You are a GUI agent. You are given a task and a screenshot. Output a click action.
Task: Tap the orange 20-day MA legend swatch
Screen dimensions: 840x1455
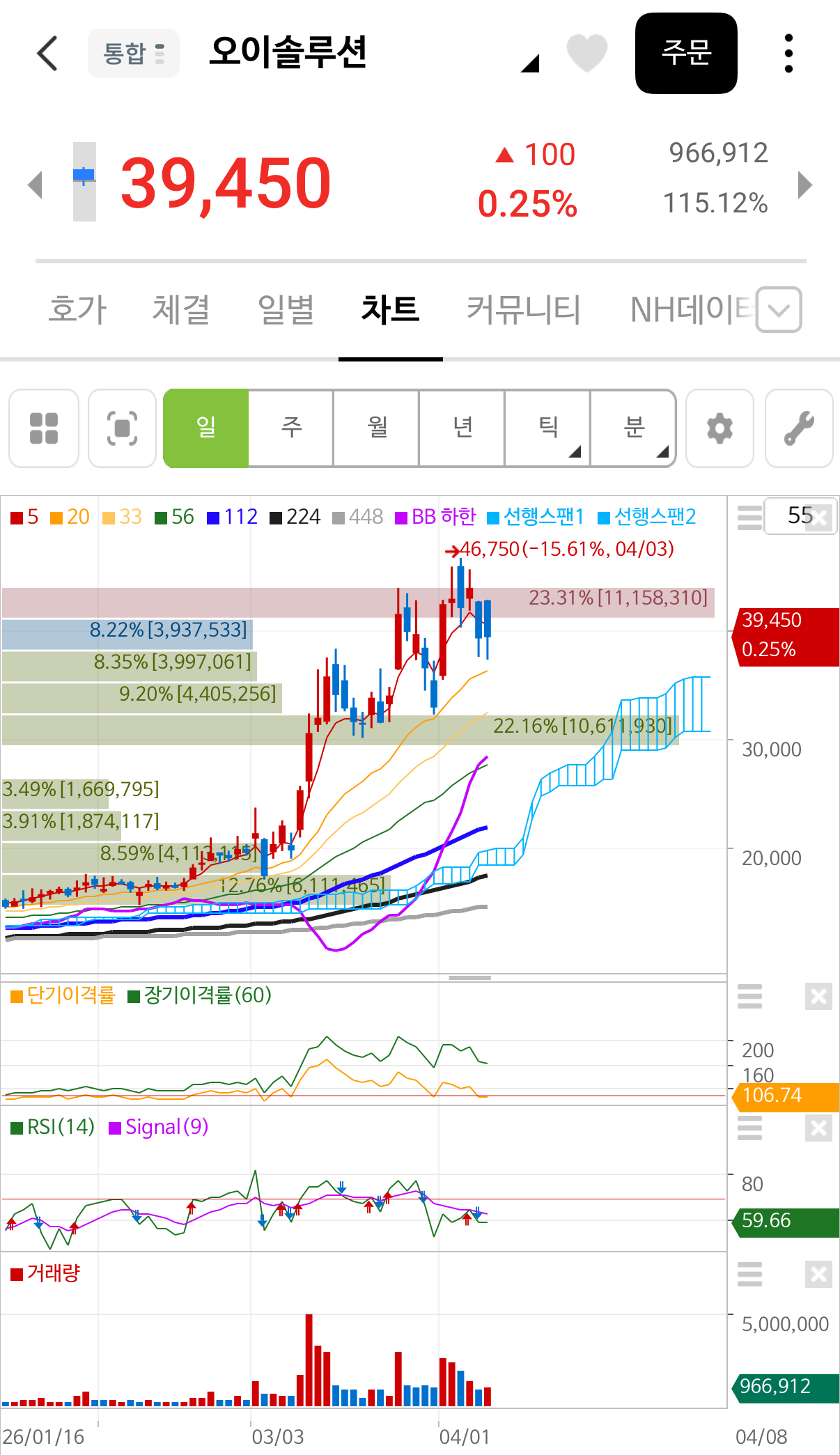coord(56,518)
